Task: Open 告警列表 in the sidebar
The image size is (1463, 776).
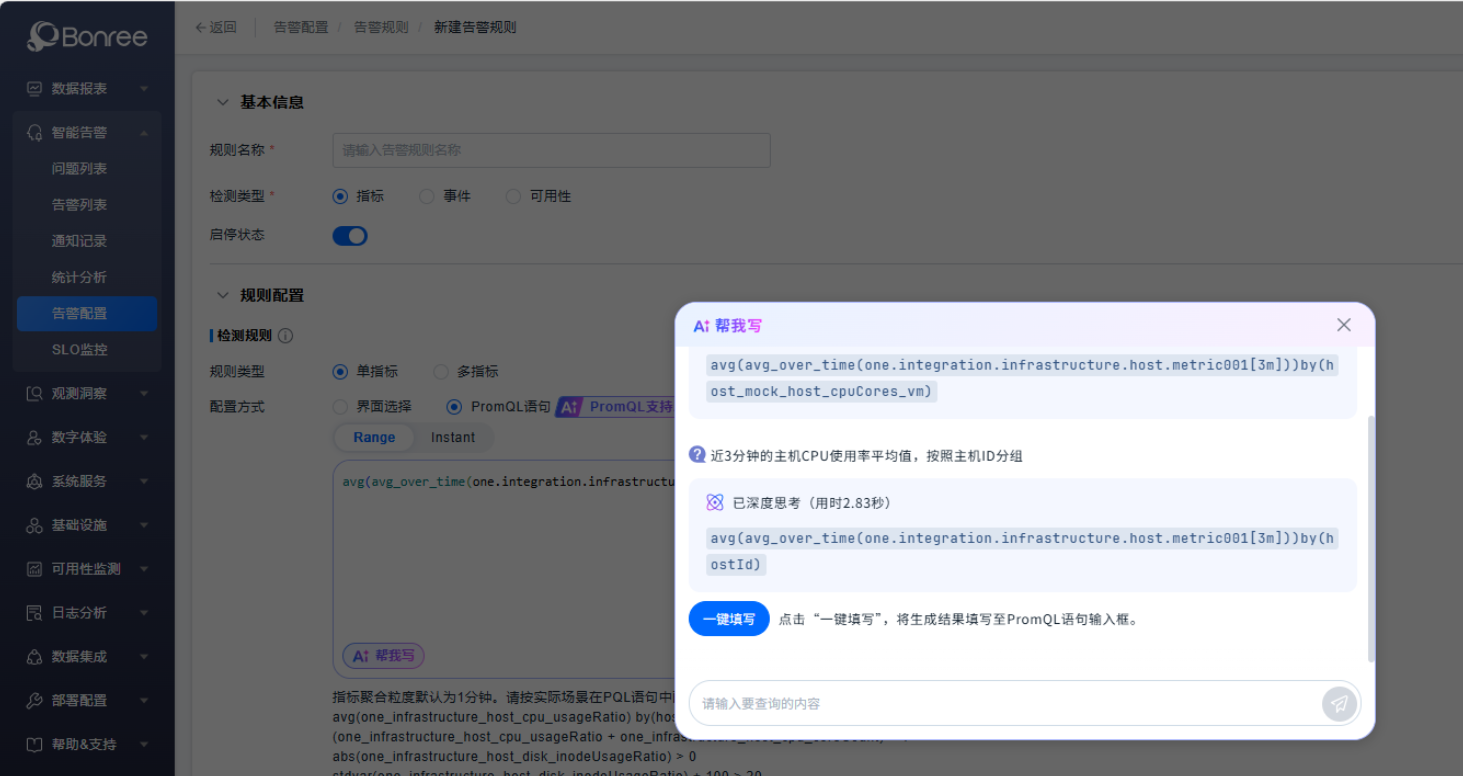Action: (79, 205)
